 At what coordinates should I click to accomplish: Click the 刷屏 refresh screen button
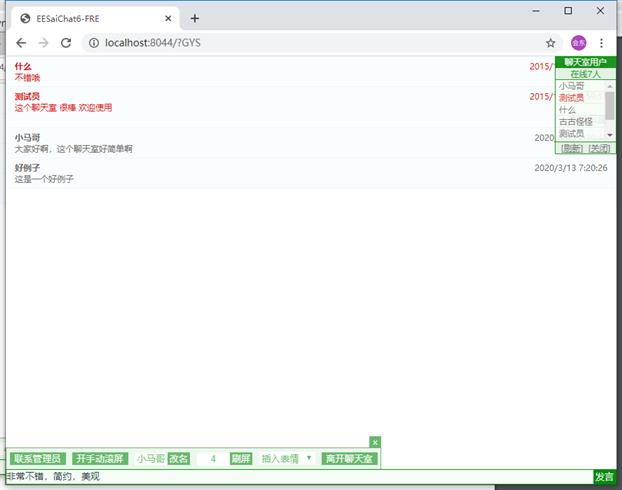(x=240, y=458)
